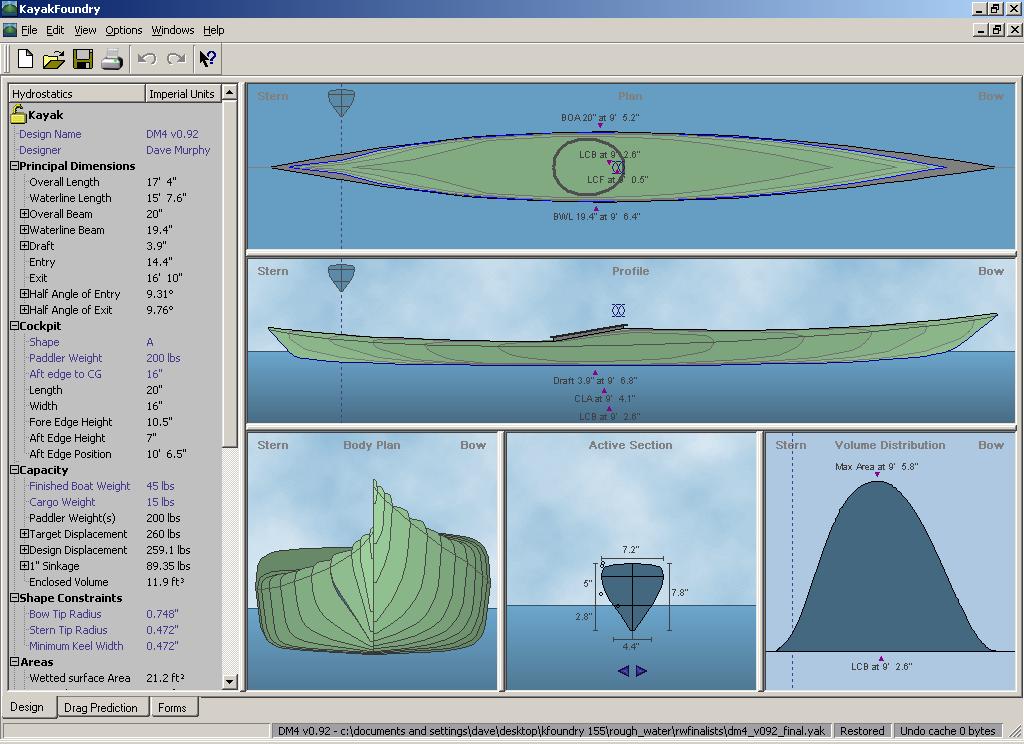Viewport: 1024px width, 744px height.
Task: Click the Undo cache status bar entry
Action: click(948, 731)
